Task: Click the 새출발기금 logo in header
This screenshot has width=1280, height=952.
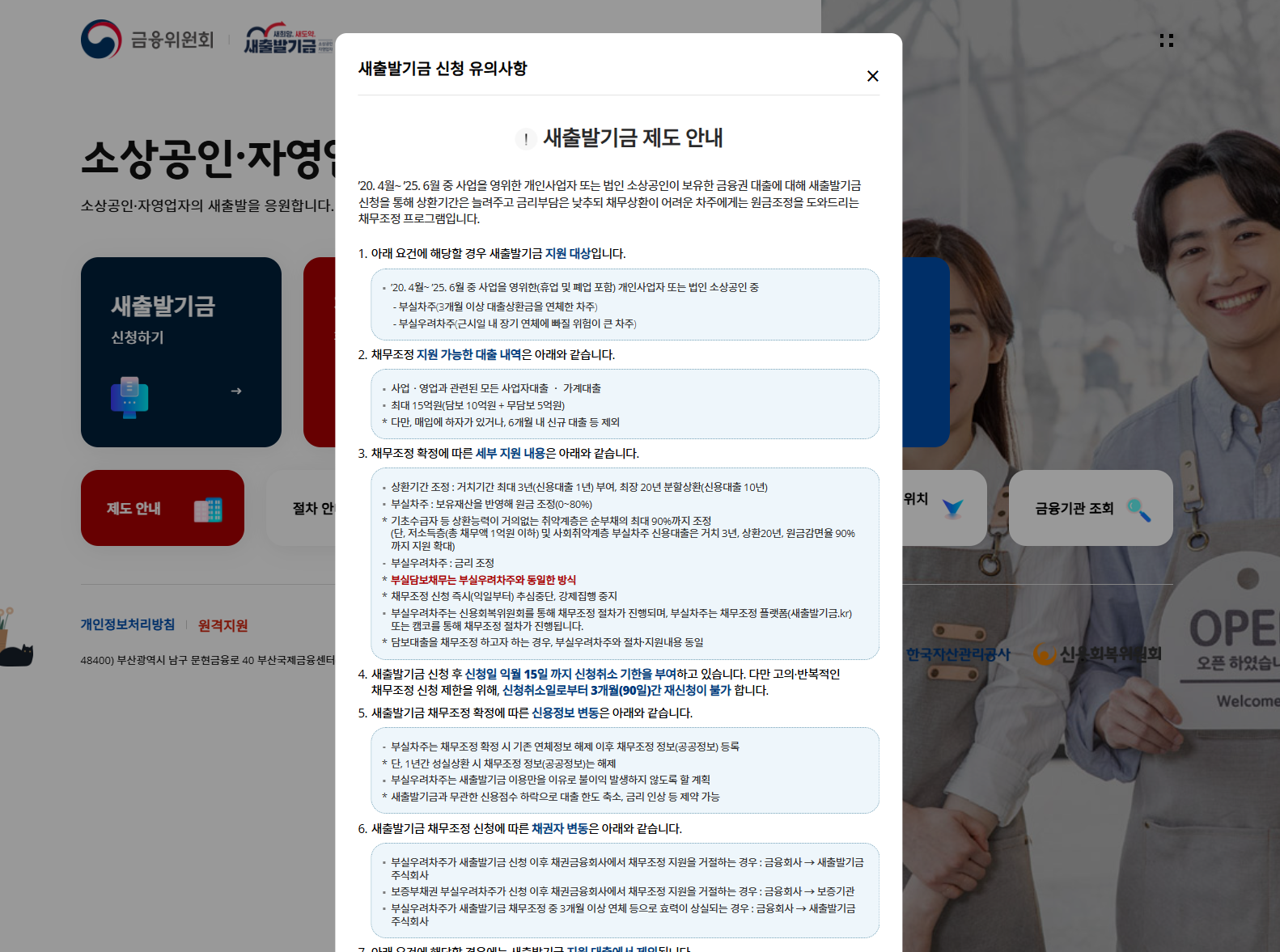Action: [289, 39]
